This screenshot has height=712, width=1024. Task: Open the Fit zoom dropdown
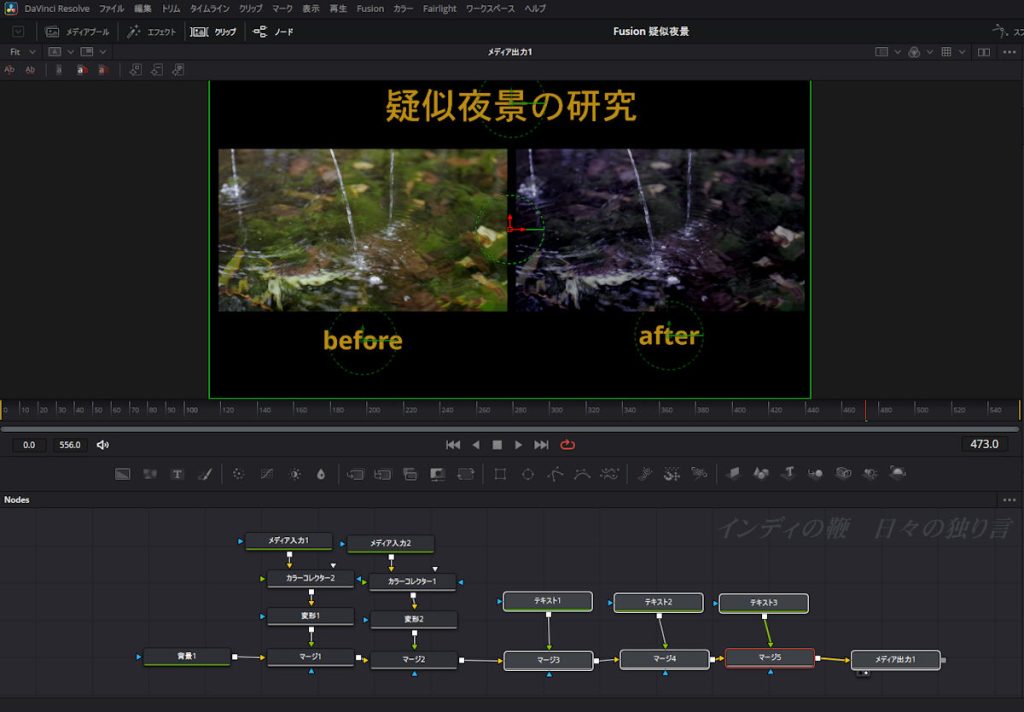click(22, 51)
